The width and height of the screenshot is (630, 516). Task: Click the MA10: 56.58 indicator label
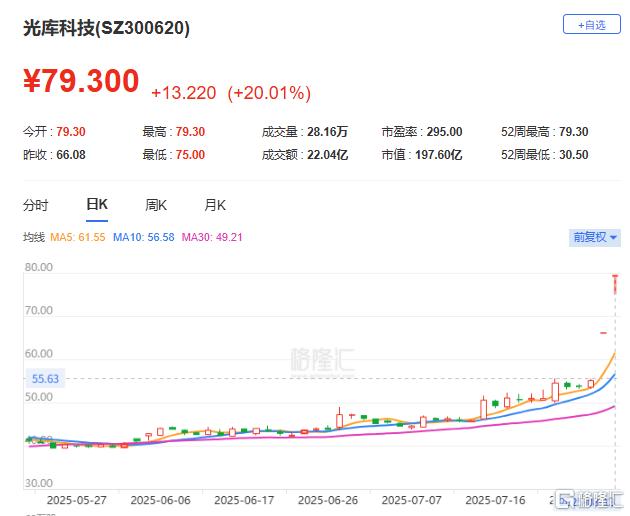144,237
